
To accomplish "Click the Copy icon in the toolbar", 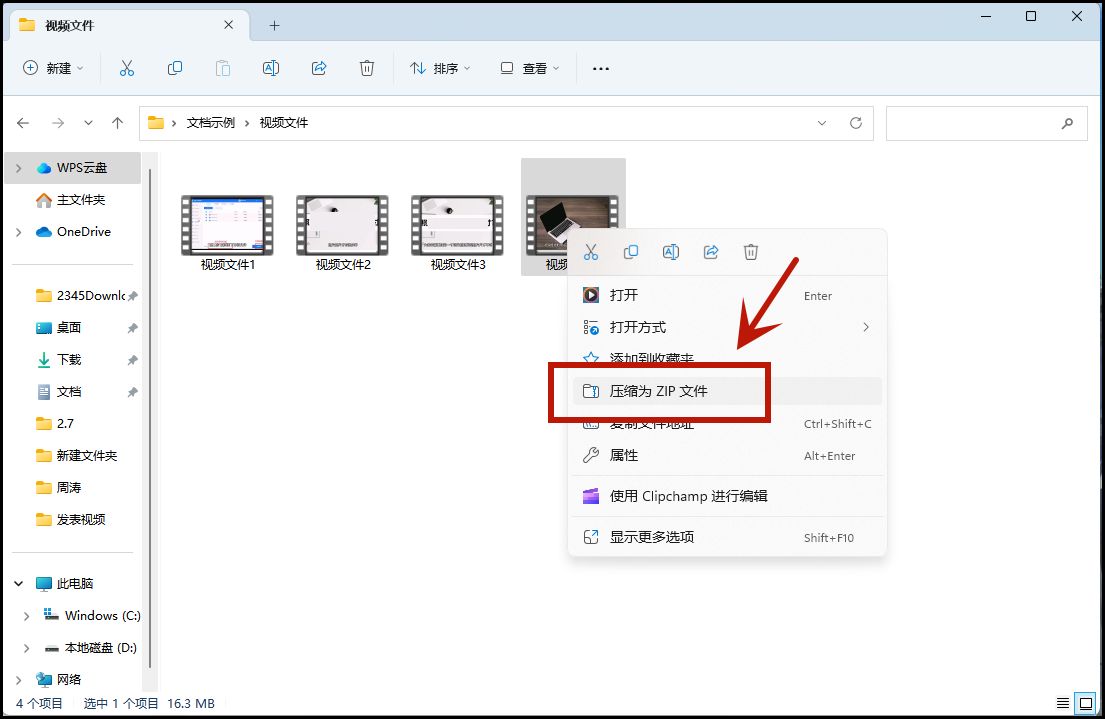I will tap(174, 67).
